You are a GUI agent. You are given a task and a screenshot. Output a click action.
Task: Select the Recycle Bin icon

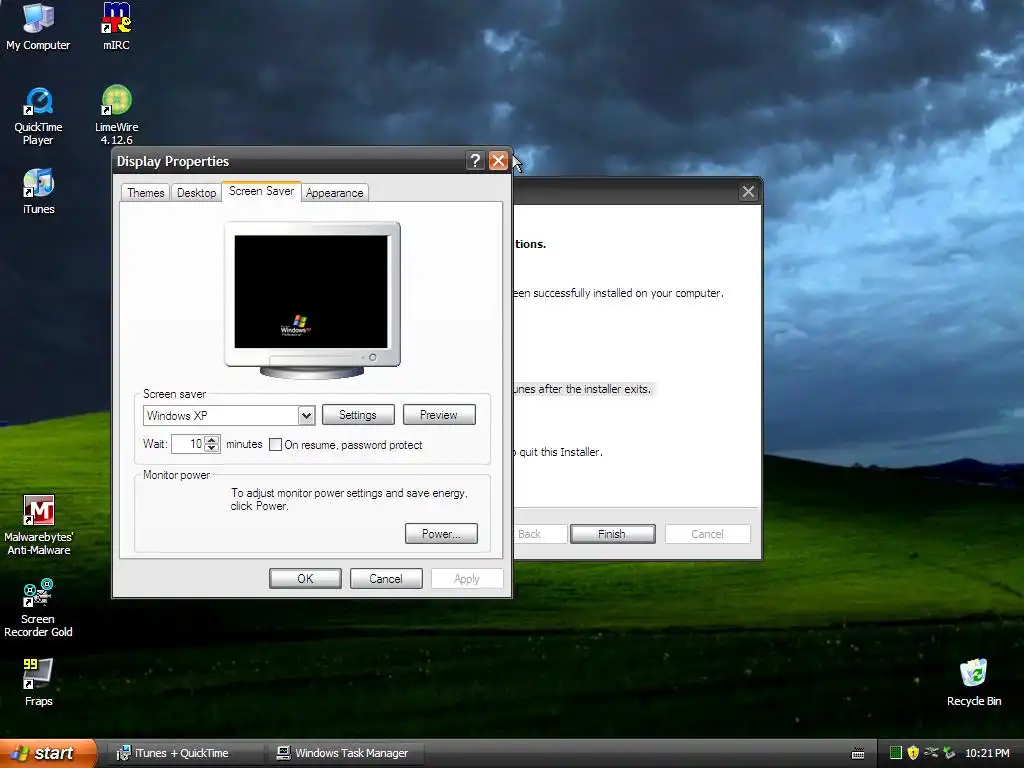[974, 682]
